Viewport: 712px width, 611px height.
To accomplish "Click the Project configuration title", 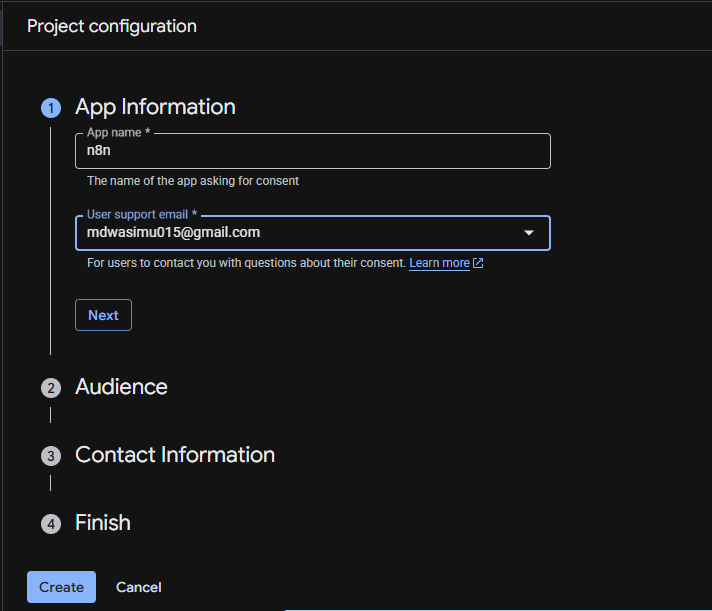I will (112, 26).
